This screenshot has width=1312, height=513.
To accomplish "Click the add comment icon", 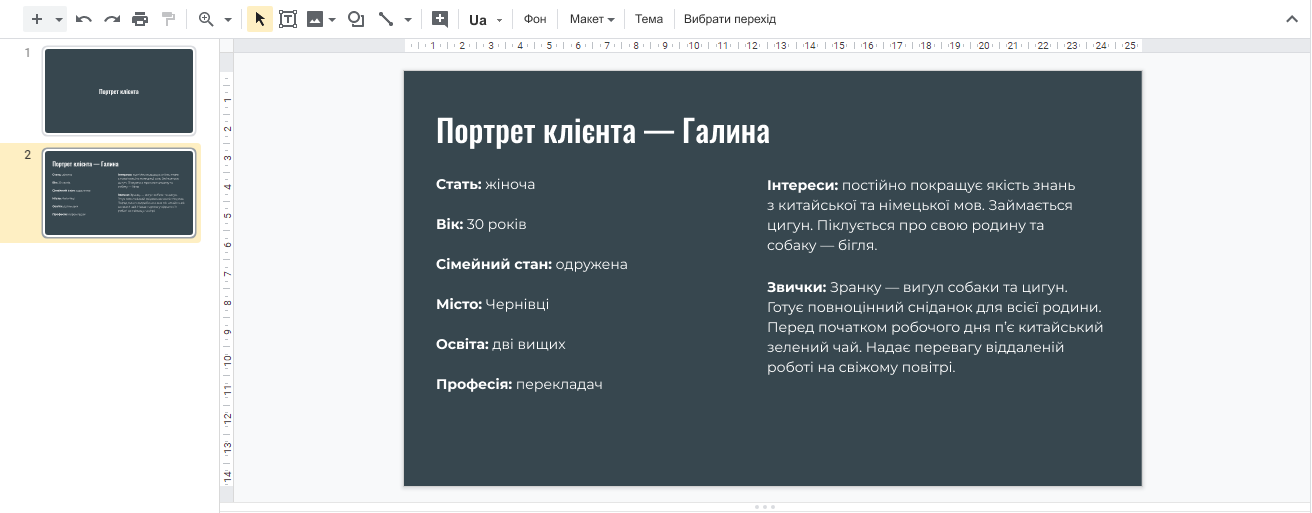I will pos(439,19).
